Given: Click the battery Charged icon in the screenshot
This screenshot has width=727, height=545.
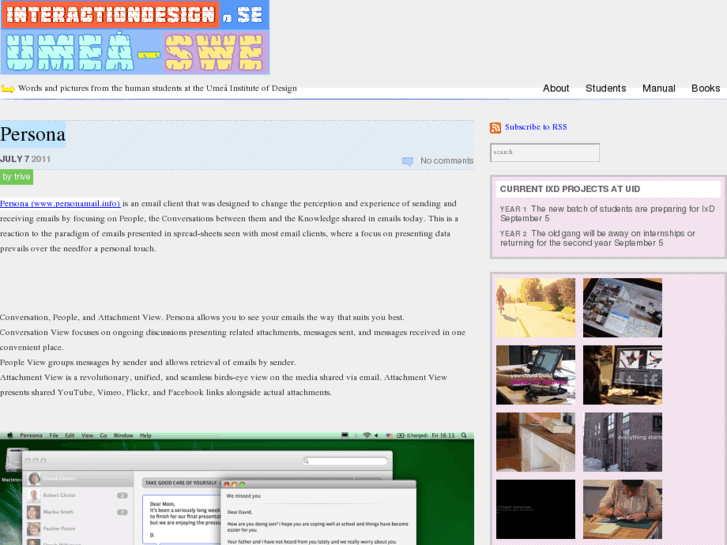Looking at the screenshot, I should tap(412, 436).
